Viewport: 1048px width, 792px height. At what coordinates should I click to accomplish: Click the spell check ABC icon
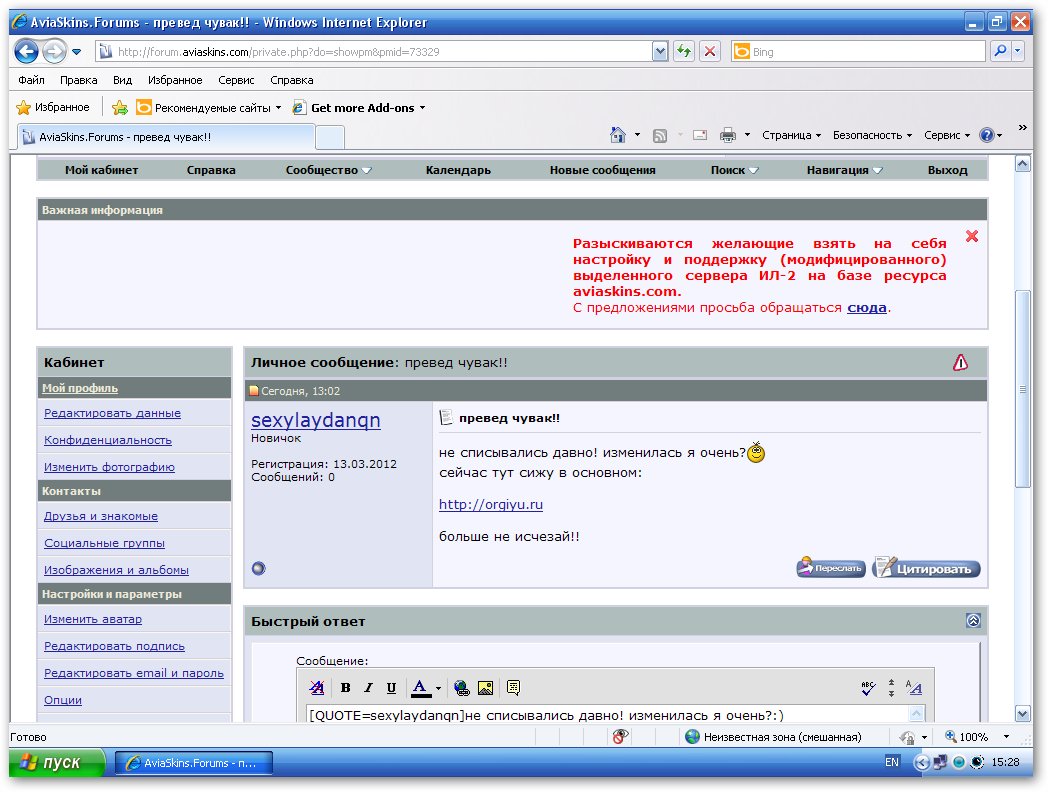click(868, 688)
